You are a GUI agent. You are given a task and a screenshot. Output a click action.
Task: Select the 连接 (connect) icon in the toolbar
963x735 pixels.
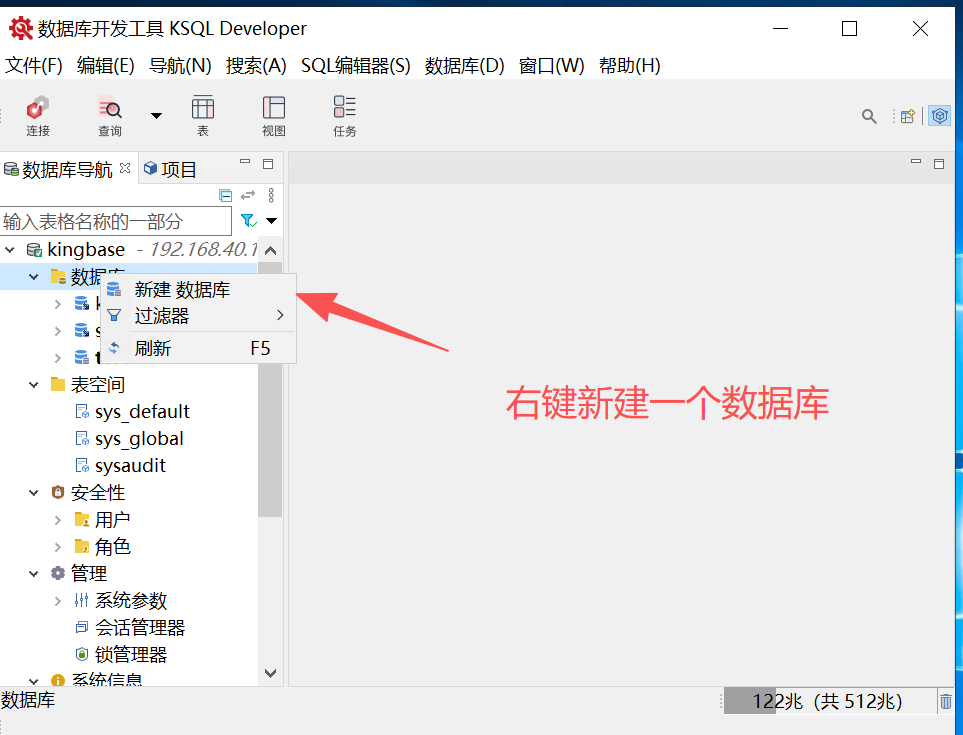(37, 114)
